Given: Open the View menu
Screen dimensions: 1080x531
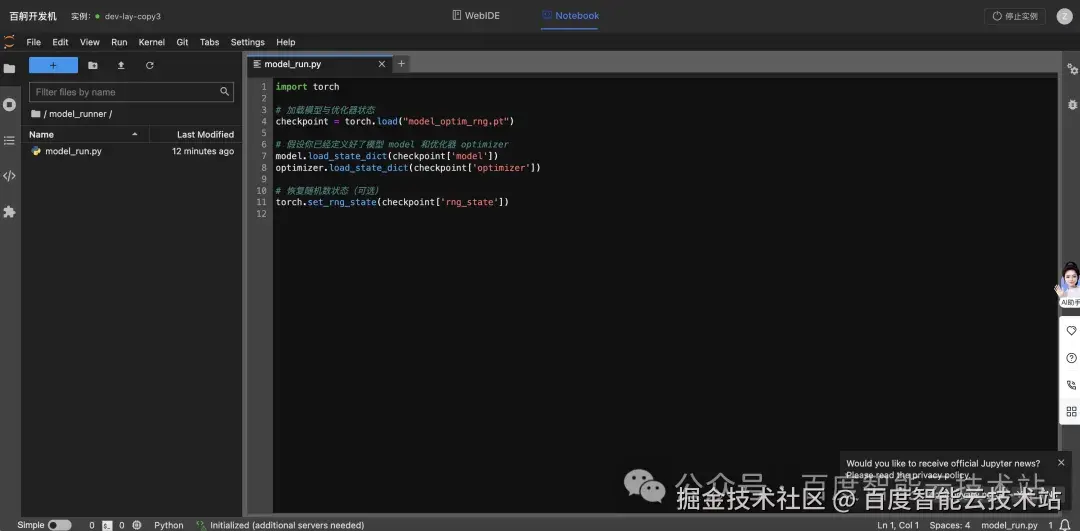Looking at the screenshot, I should click(x=90, y=42).
